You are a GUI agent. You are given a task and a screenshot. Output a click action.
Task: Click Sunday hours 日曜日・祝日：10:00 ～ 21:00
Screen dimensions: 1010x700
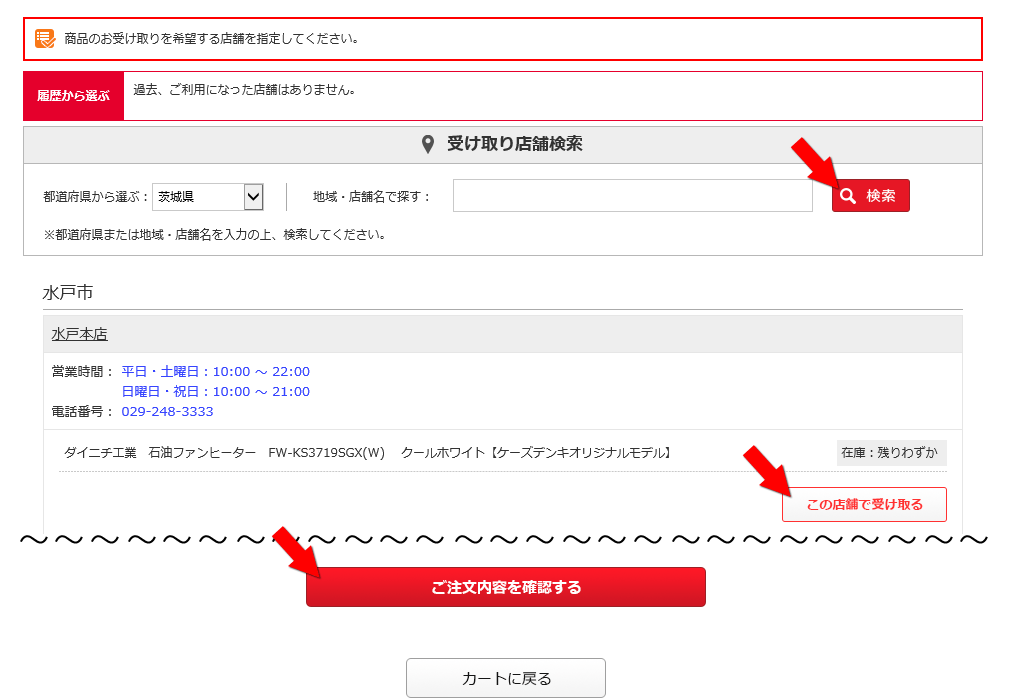[216, 392]
